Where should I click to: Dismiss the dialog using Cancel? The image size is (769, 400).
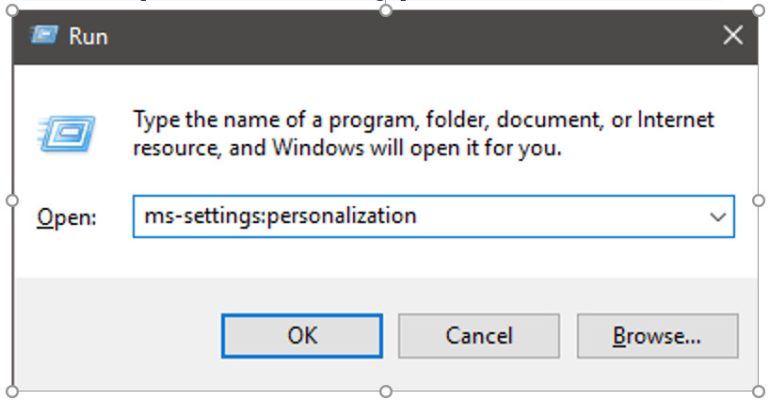coord(479,336)
